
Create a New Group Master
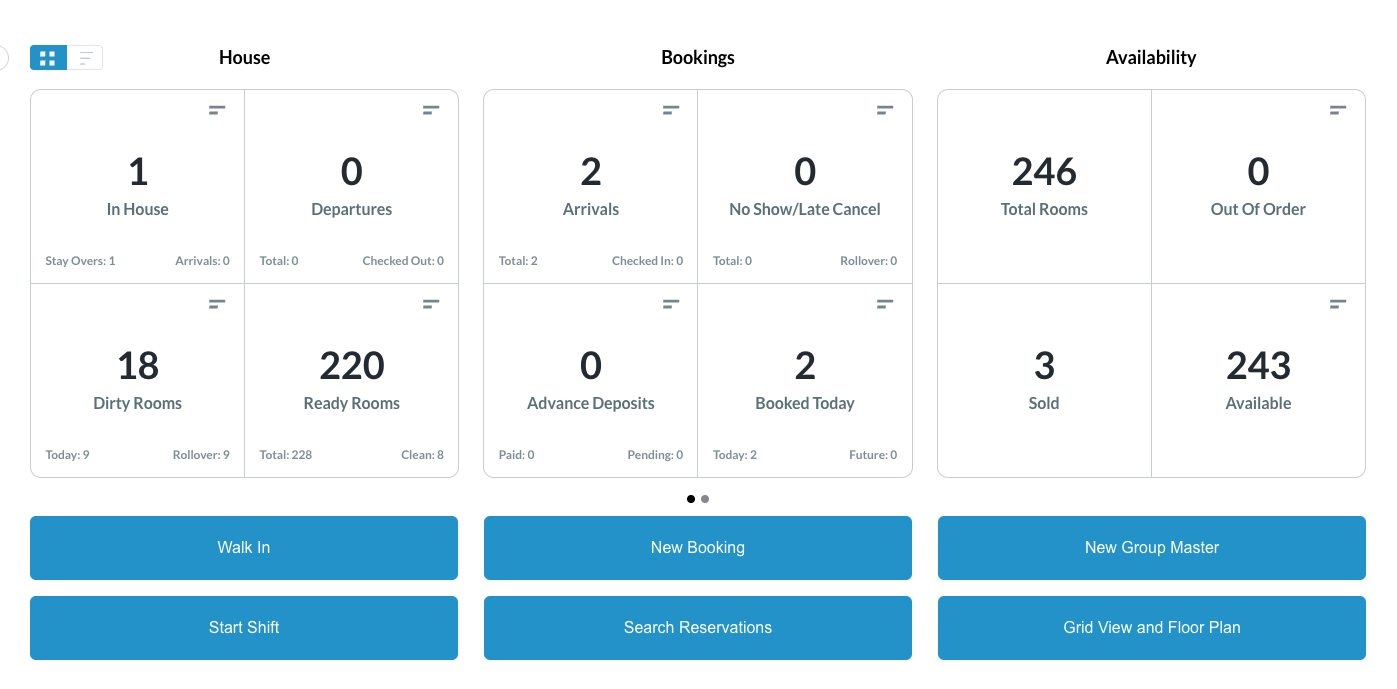click(1151, 548)
